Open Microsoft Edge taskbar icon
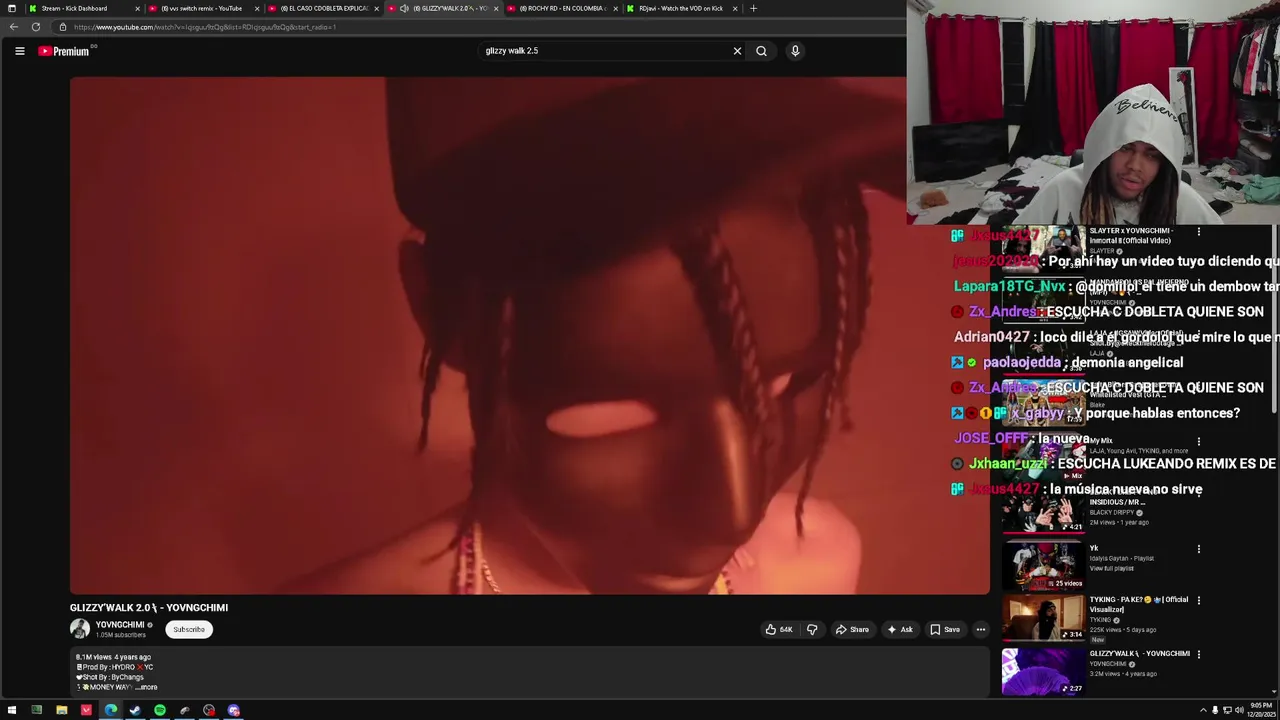Image resolution: width=1280 pixels, height=720 pixels. [x=111, y=711]
